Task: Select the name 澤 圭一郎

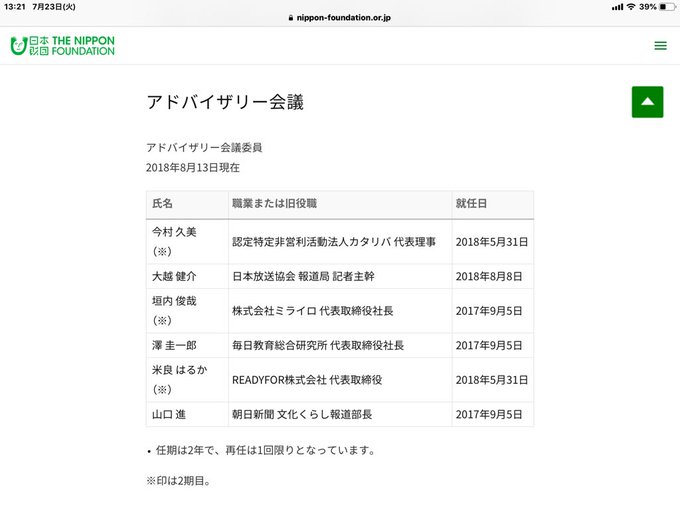Action: pos(174,345)
